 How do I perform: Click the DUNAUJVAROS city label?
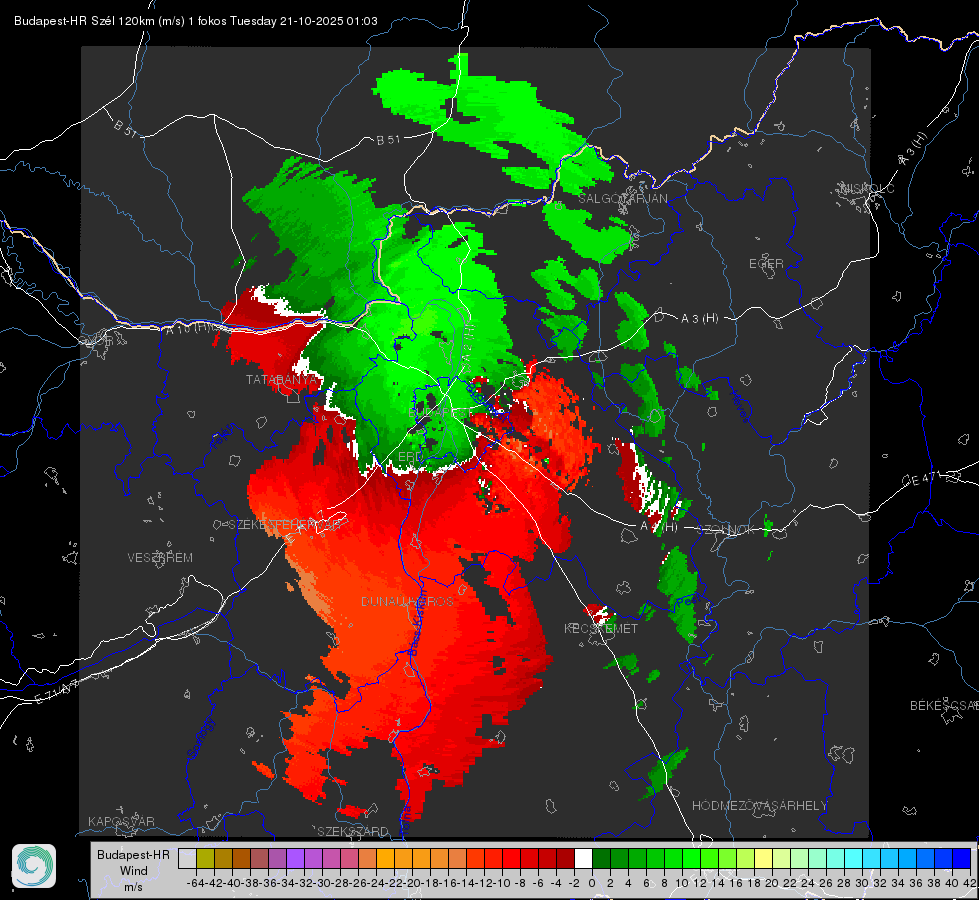(407, 601)
